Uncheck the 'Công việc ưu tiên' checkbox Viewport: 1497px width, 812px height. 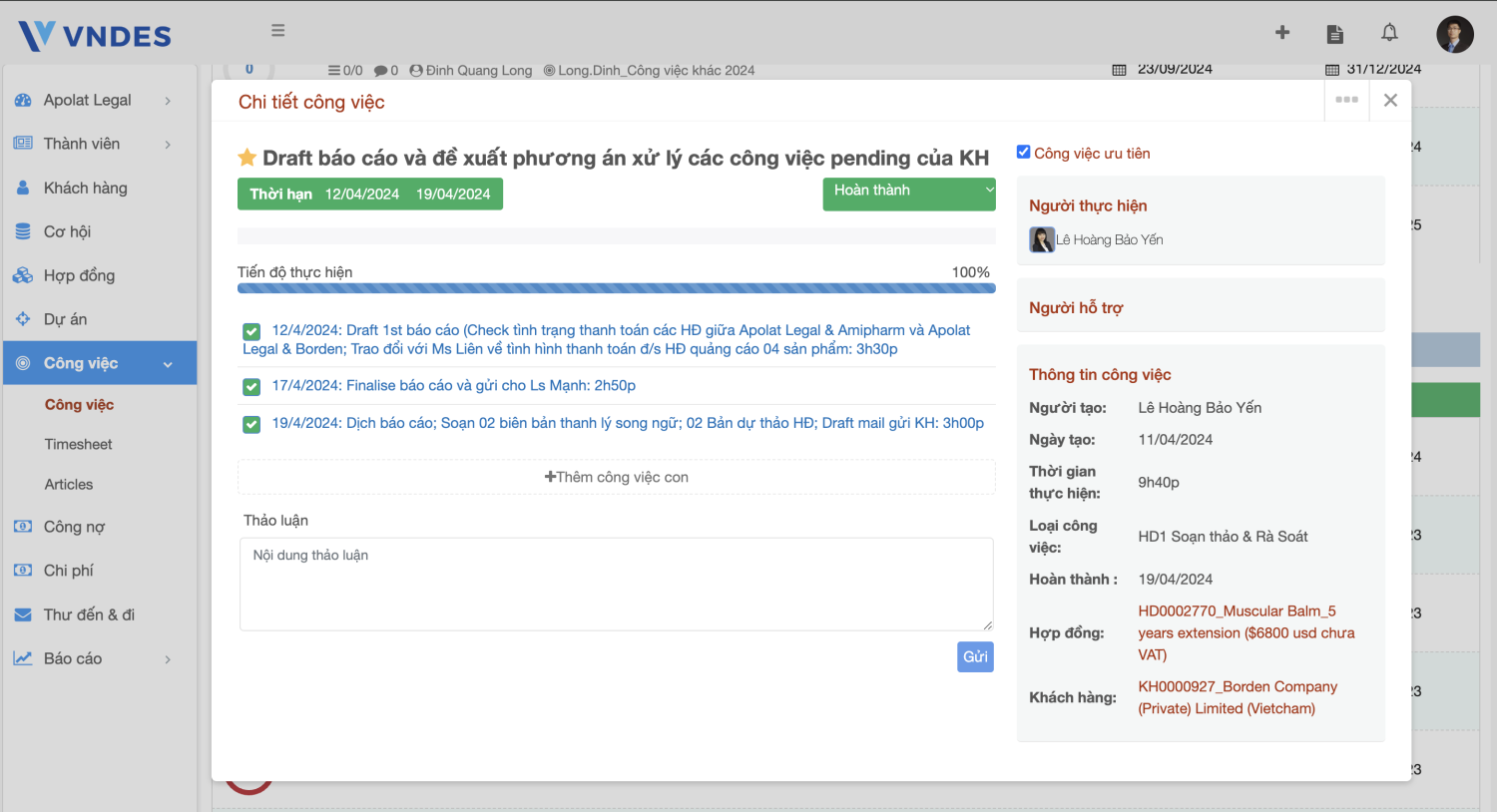pyautogui.click(x=1023, y=153)
